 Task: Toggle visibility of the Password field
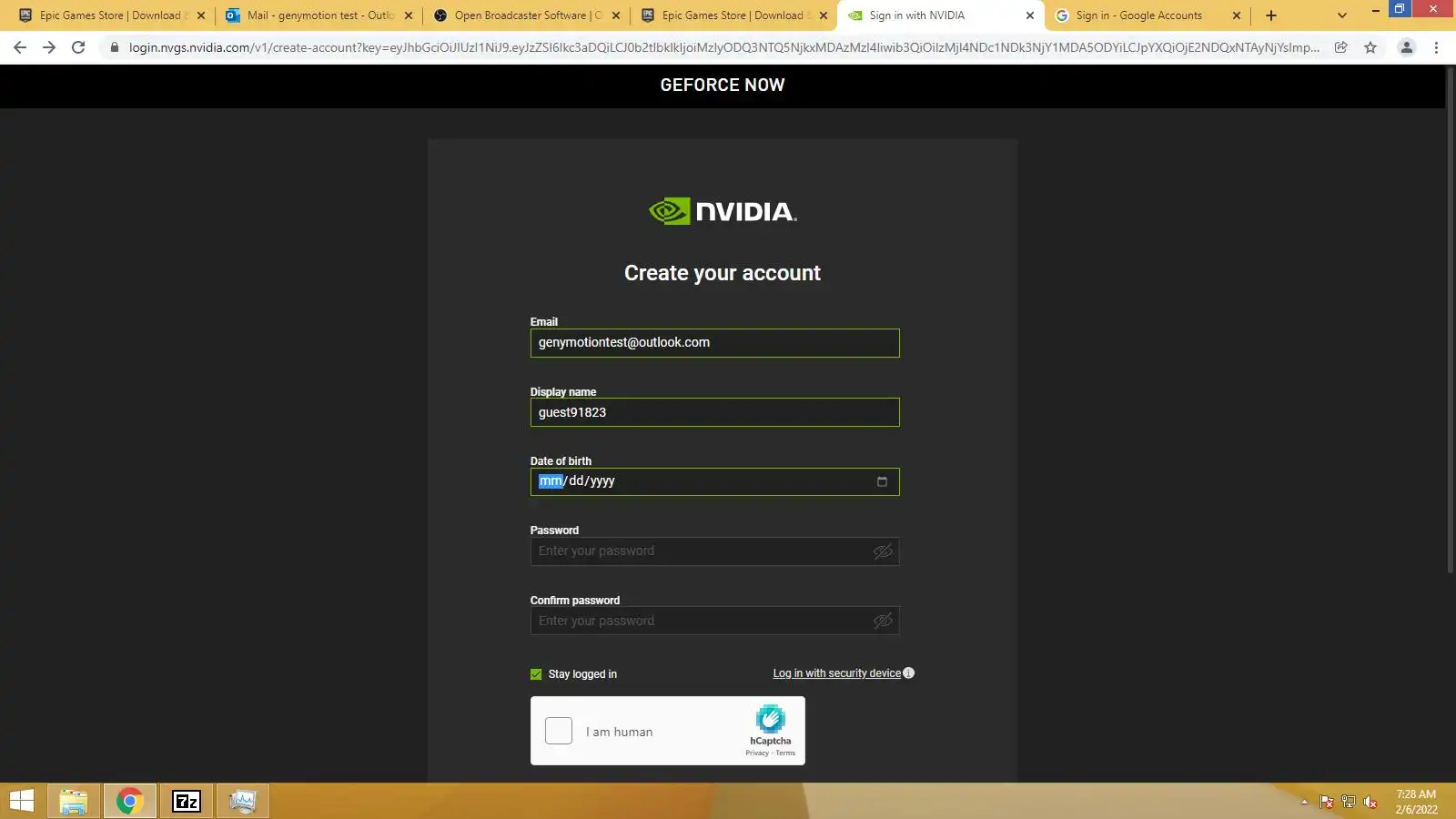pos(883,551)
